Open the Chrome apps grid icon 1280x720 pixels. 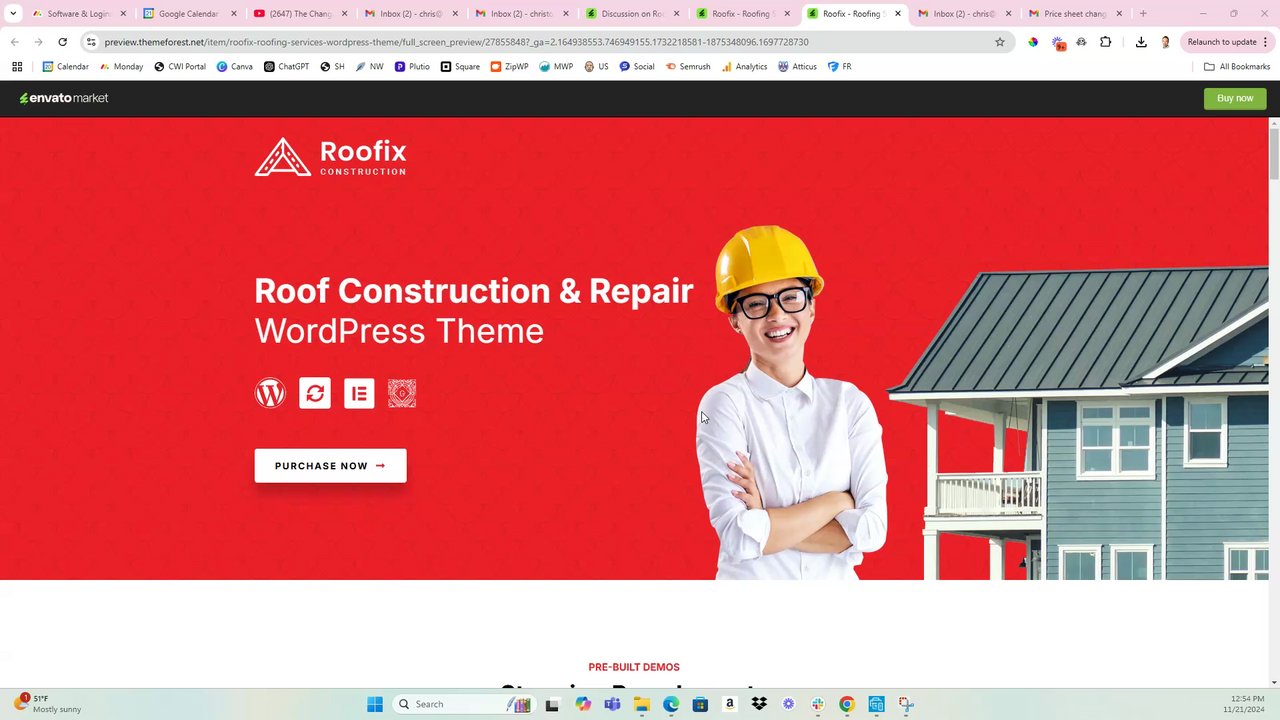tap(17, 66)
